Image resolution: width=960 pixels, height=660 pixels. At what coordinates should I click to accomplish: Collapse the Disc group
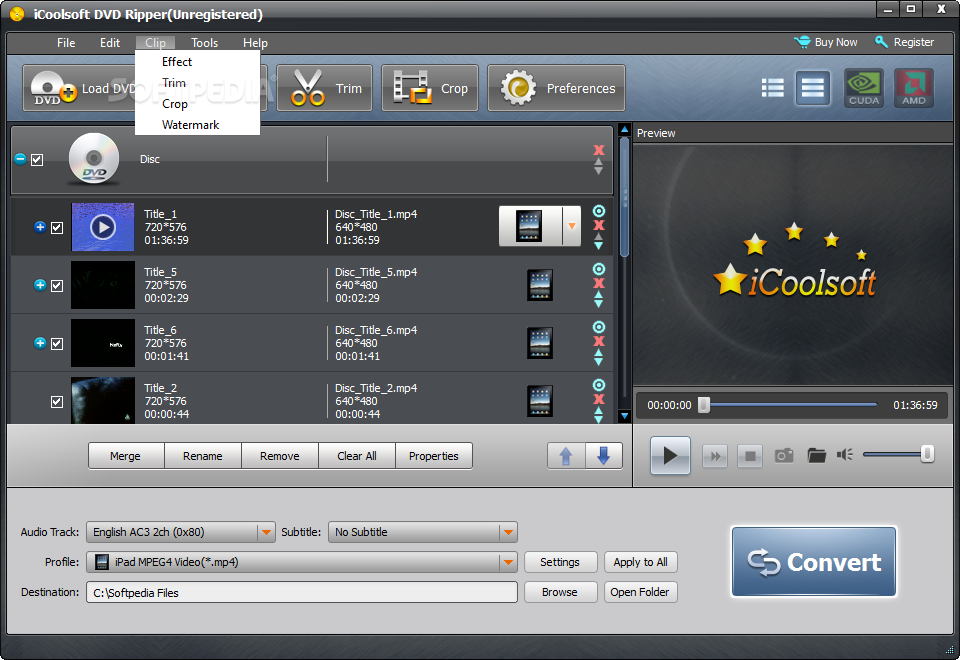click(x=20, y=159)
